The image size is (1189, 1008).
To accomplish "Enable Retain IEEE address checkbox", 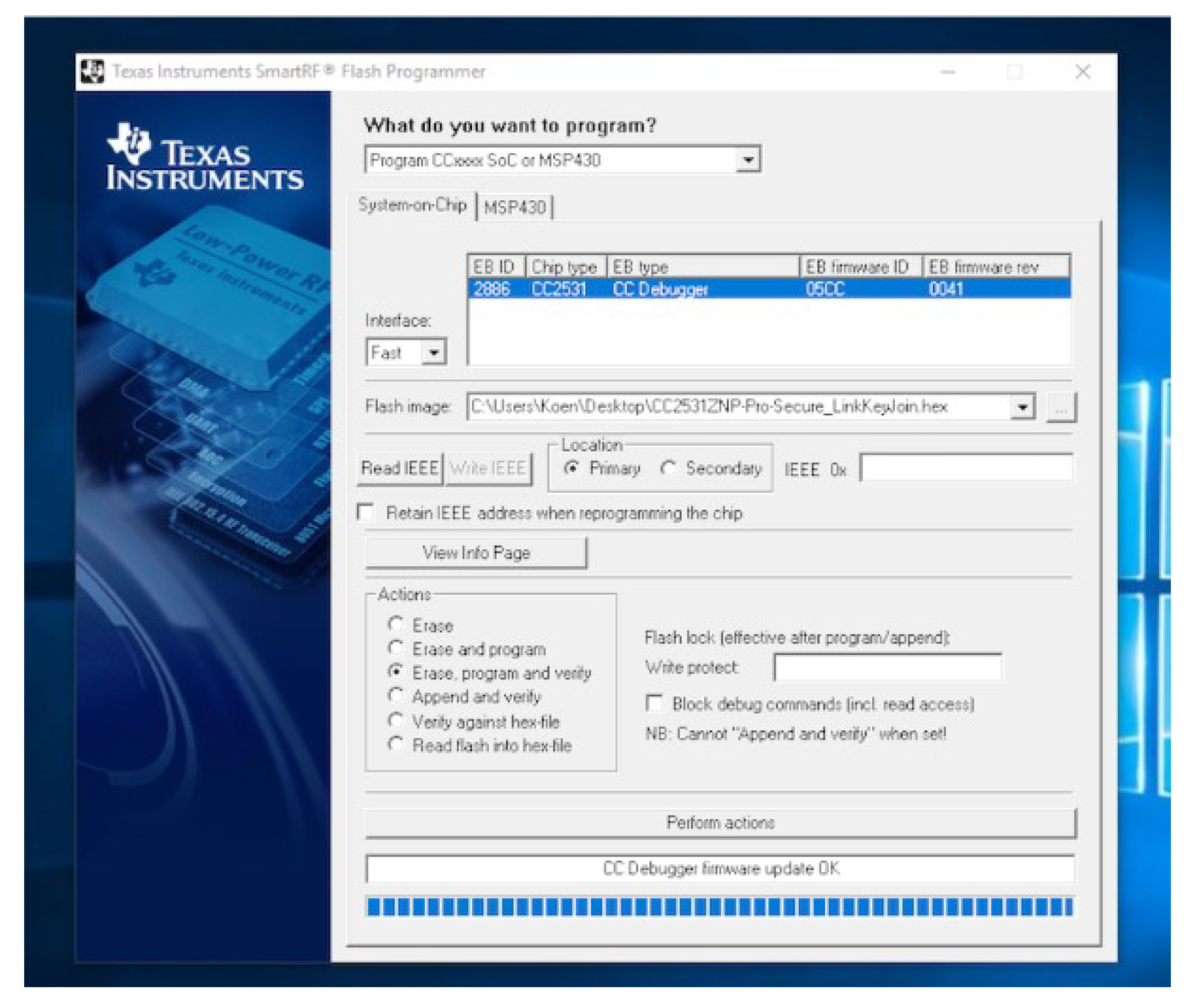I will [366, 512].
